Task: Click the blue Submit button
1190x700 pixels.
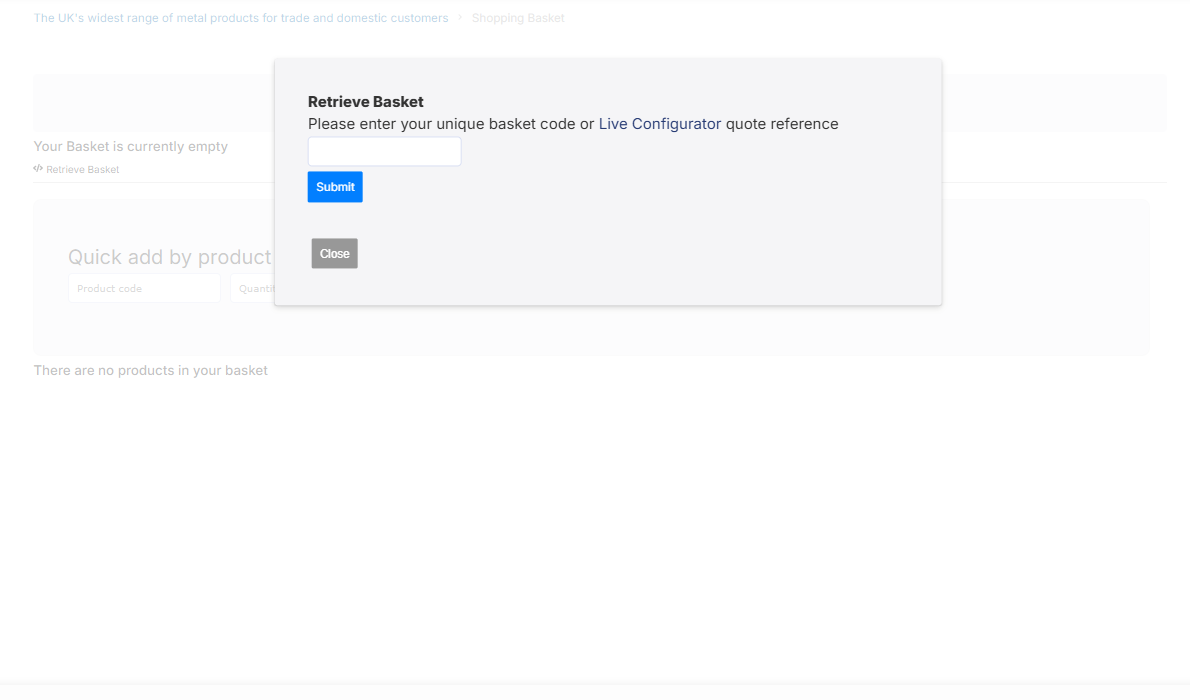Action: coord(335,187)
